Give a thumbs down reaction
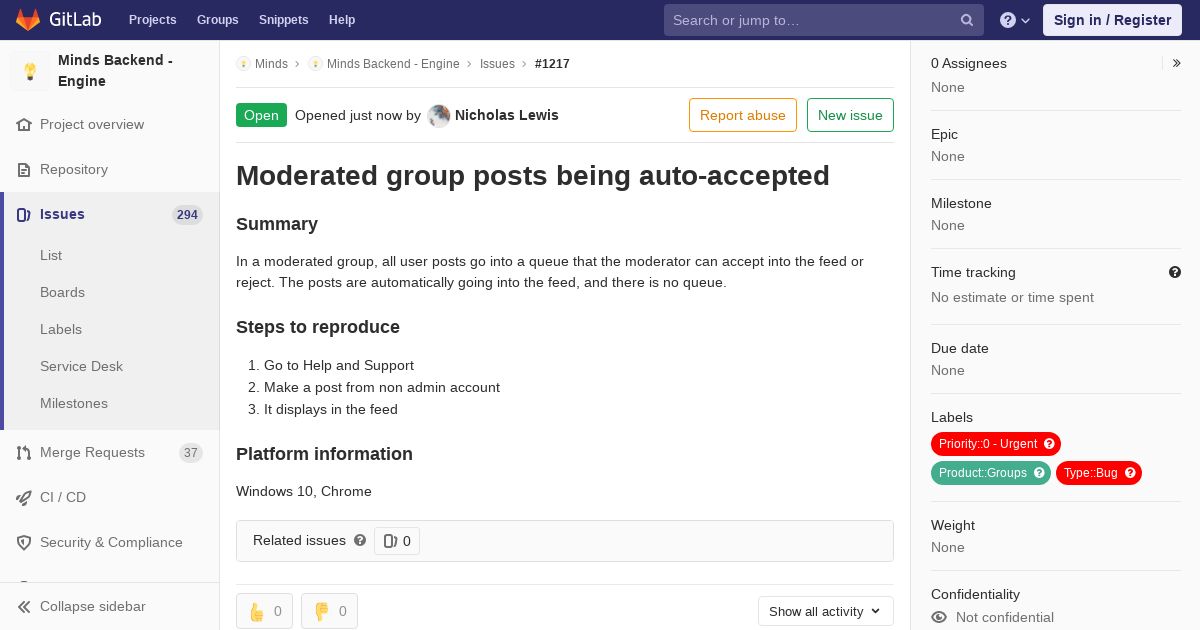1200x630 pixels. point(329,611)
